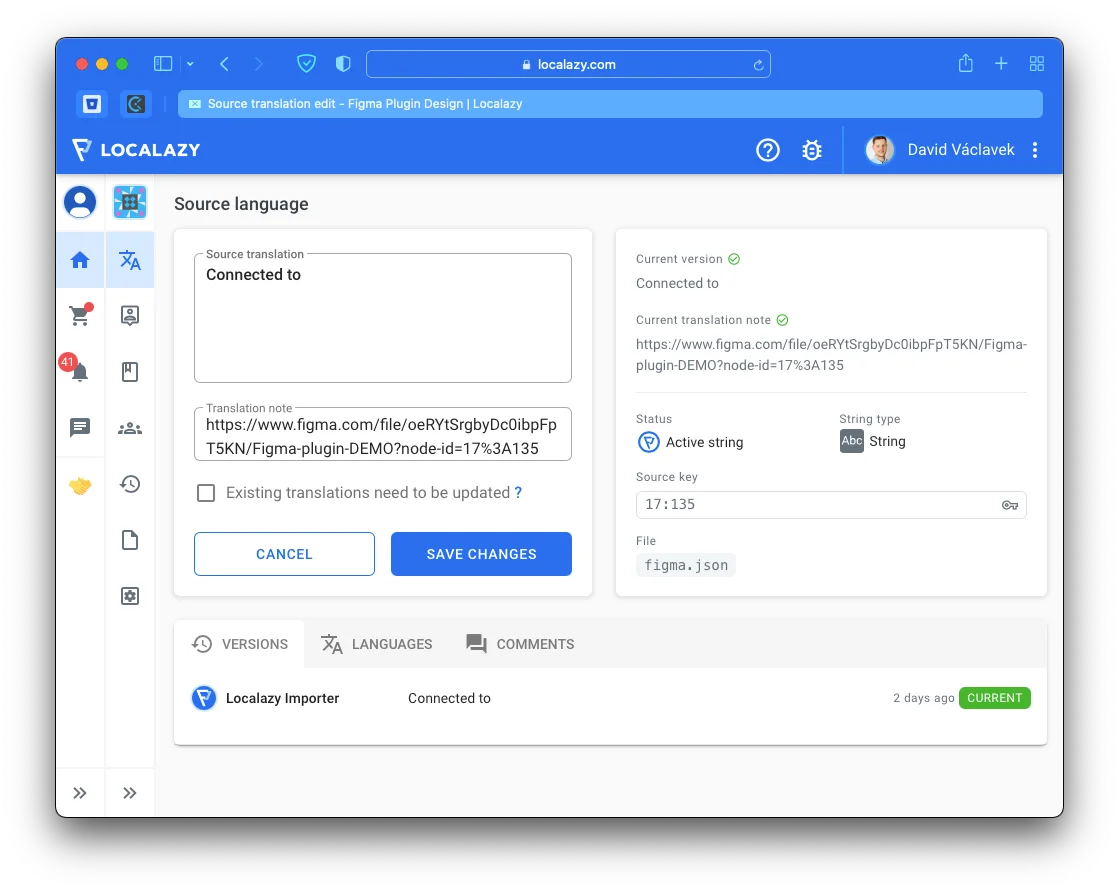1119x891 pixels.
Task: Click the Save Changes button
Action: point(481,554)
